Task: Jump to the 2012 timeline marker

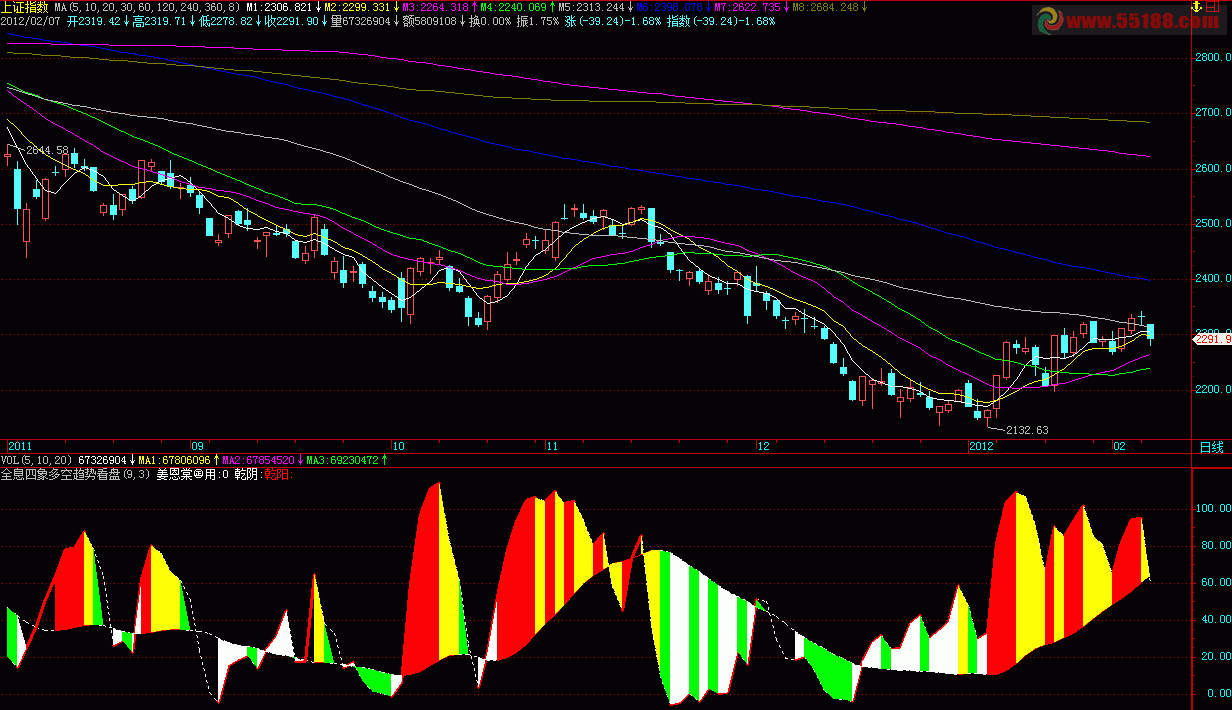Action: [981, 446]
